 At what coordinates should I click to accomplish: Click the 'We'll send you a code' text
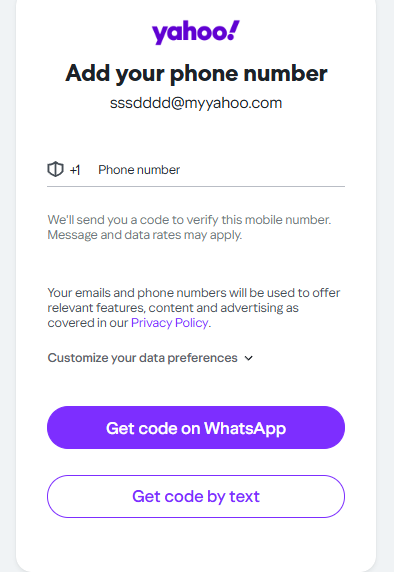tap(189, 220)
